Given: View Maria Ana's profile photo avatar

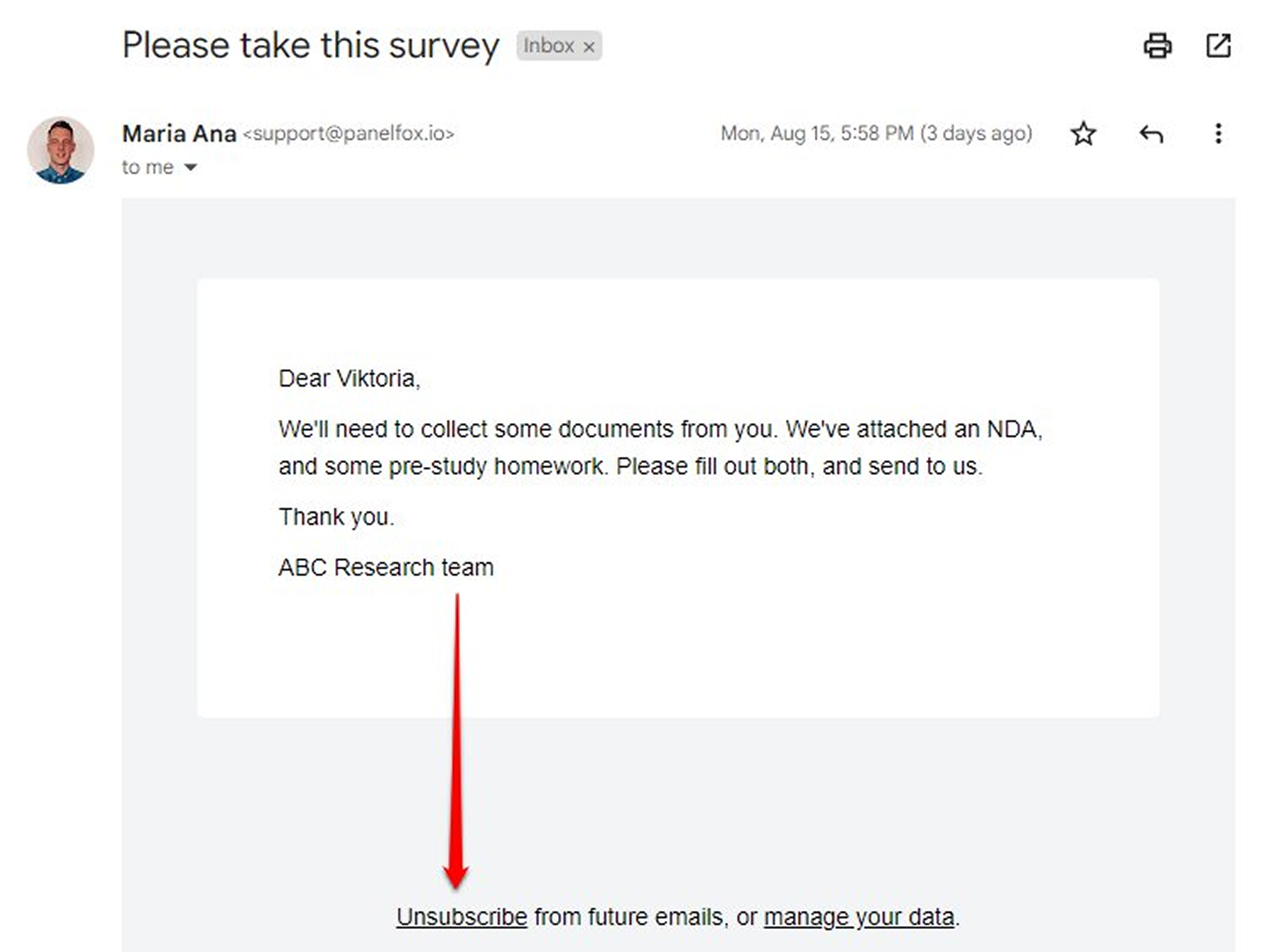Looking at the screenshot, I should 60,151.
